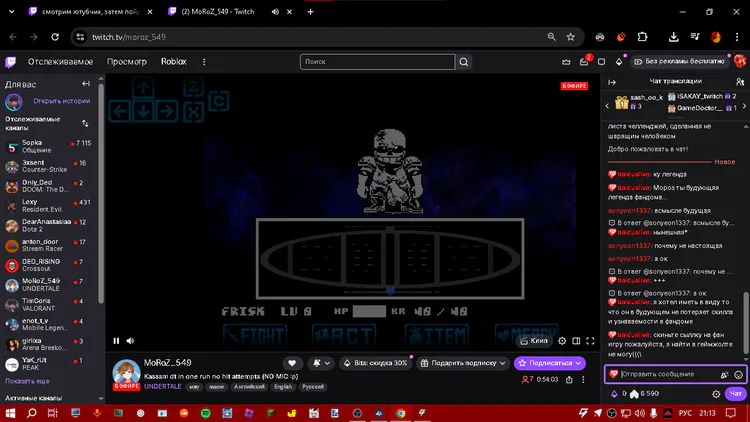Open the Roblox navigation tab
This screenshot has height=422, width=750.
pos(174,62)
